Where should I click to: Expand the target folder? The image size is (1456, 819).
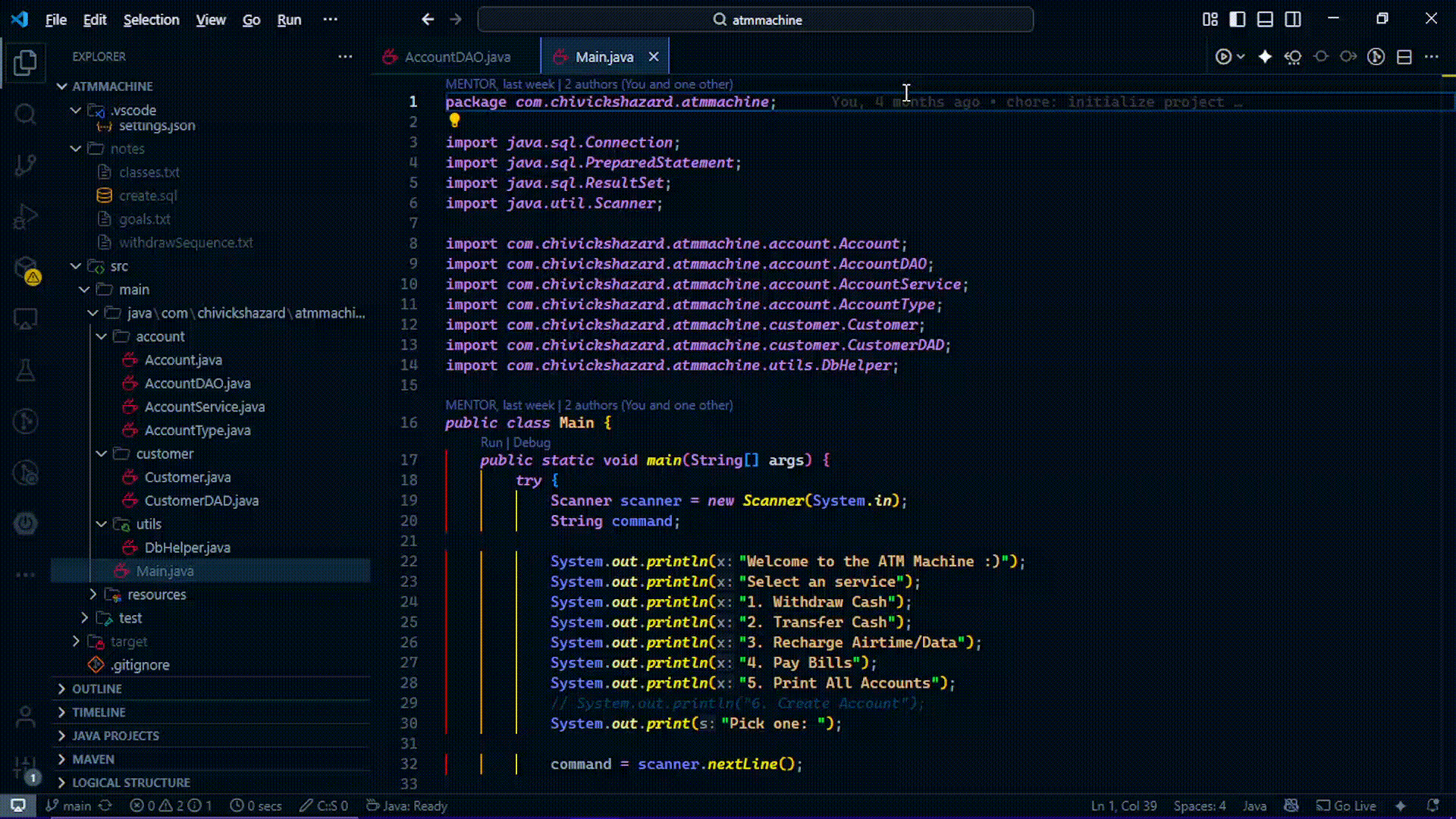pyautogui.click(x=76, y=642)
